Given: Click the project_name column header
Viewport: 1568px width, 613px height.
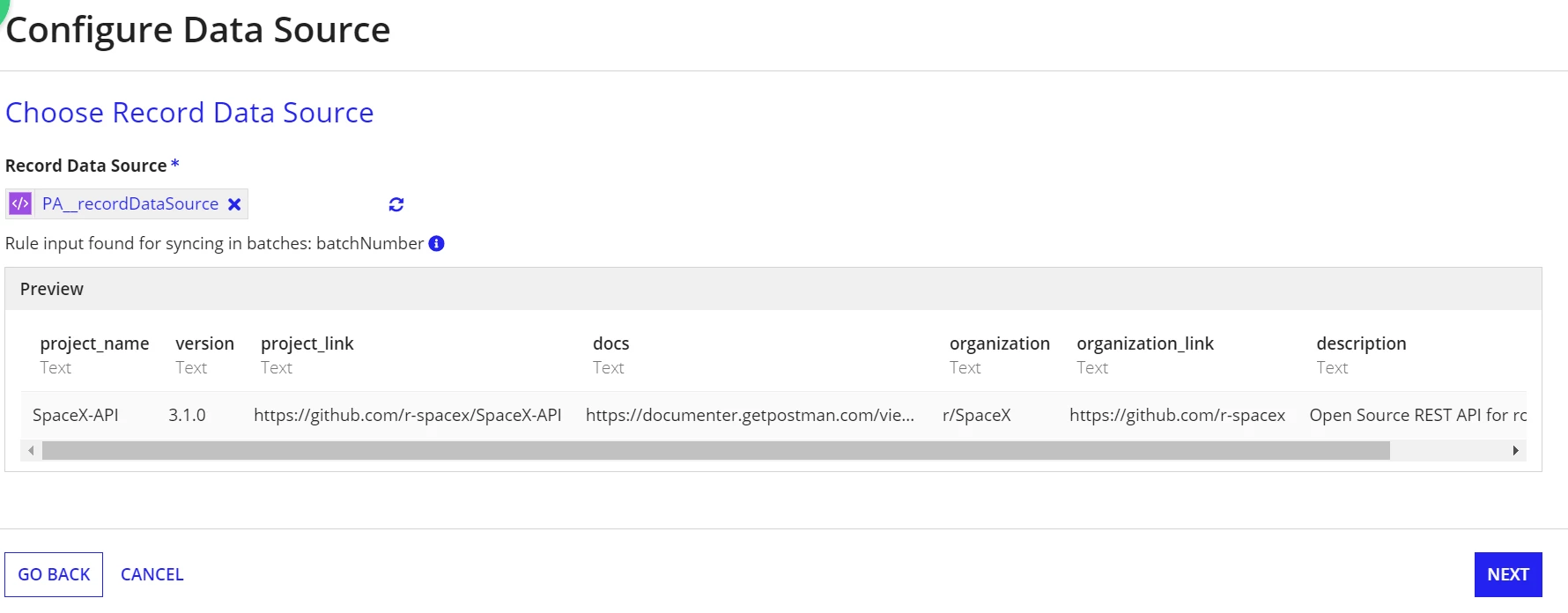Looking at the screenshot, I should click(94, 343).
